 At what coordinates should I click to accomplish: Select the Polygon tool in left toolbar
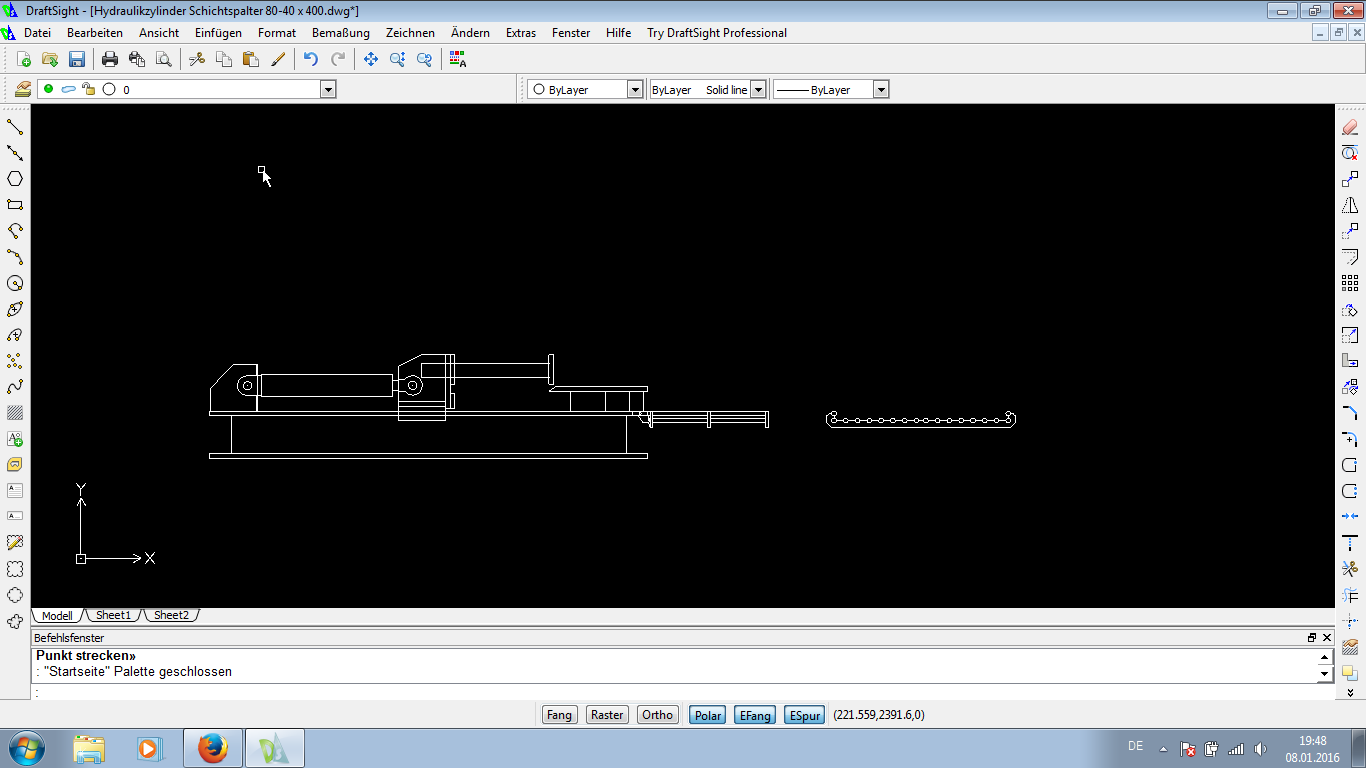tap(15, 179)
